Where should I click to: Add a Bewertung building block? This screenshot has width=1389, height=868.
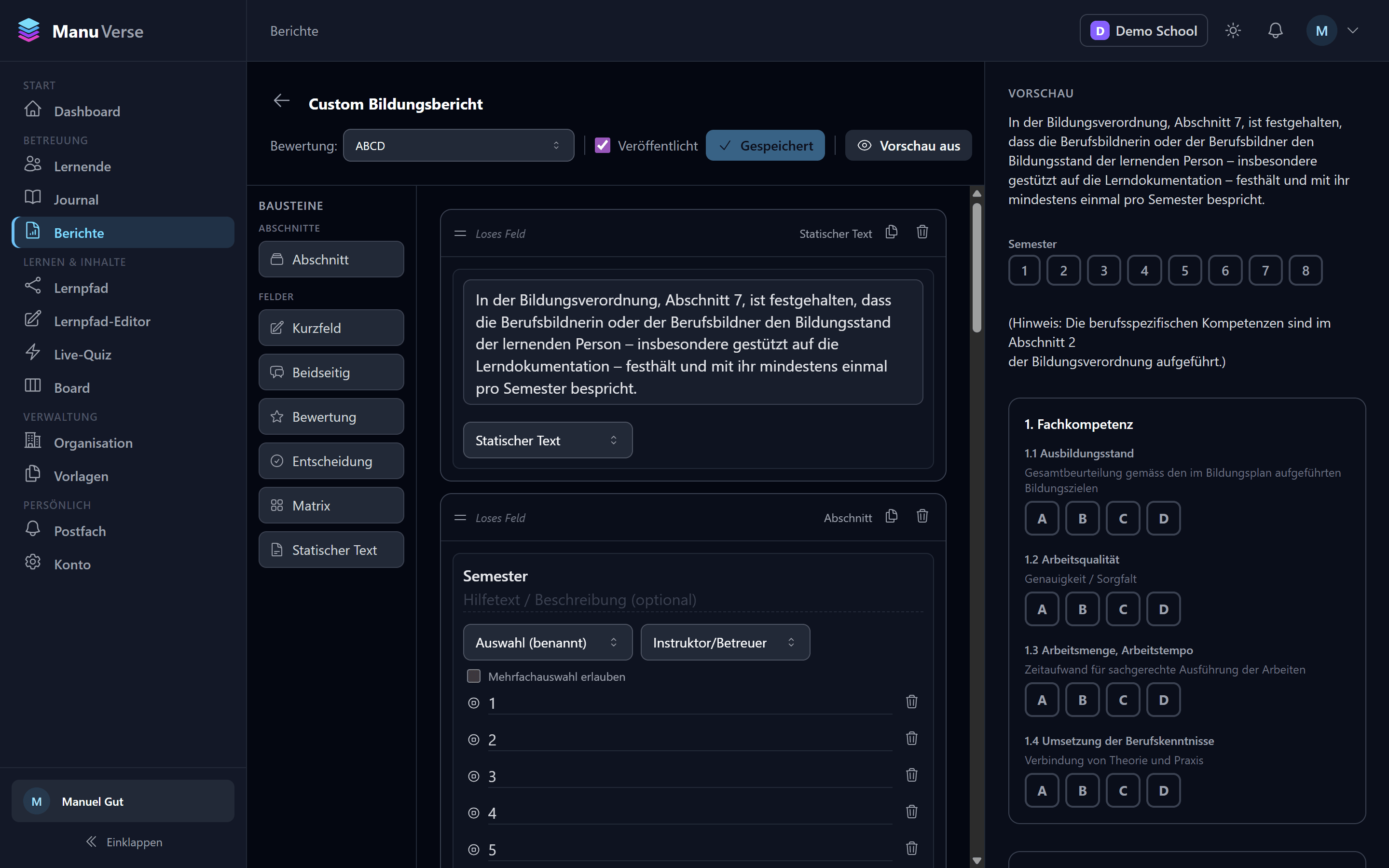point(331,417)
